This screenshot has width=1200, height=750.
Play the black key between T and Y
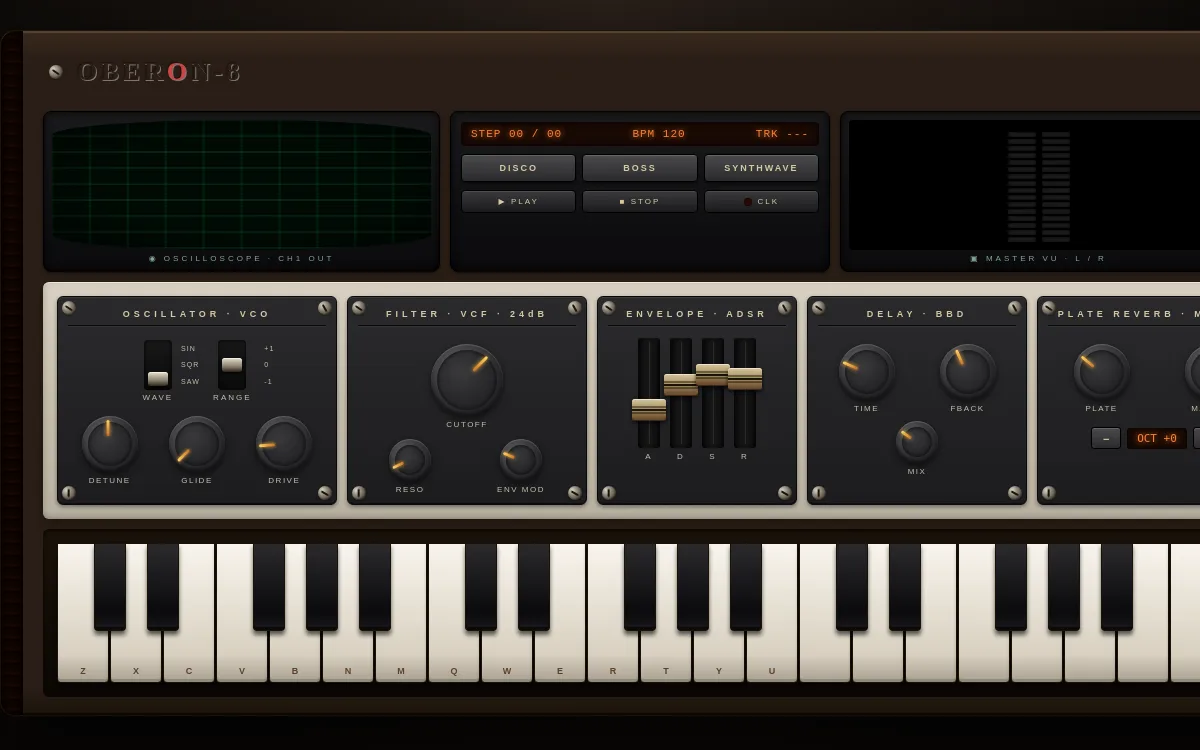tap(693, 587)
